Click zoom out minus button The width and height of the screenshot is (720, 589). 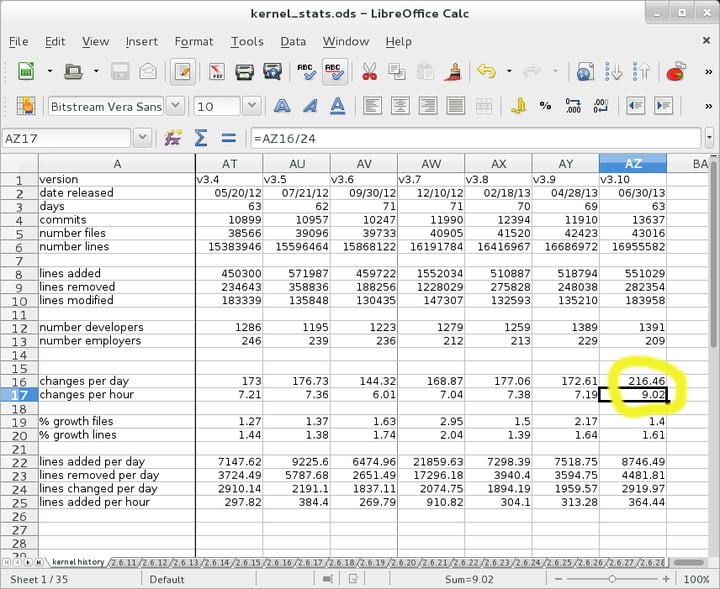(x=558, y=579)
